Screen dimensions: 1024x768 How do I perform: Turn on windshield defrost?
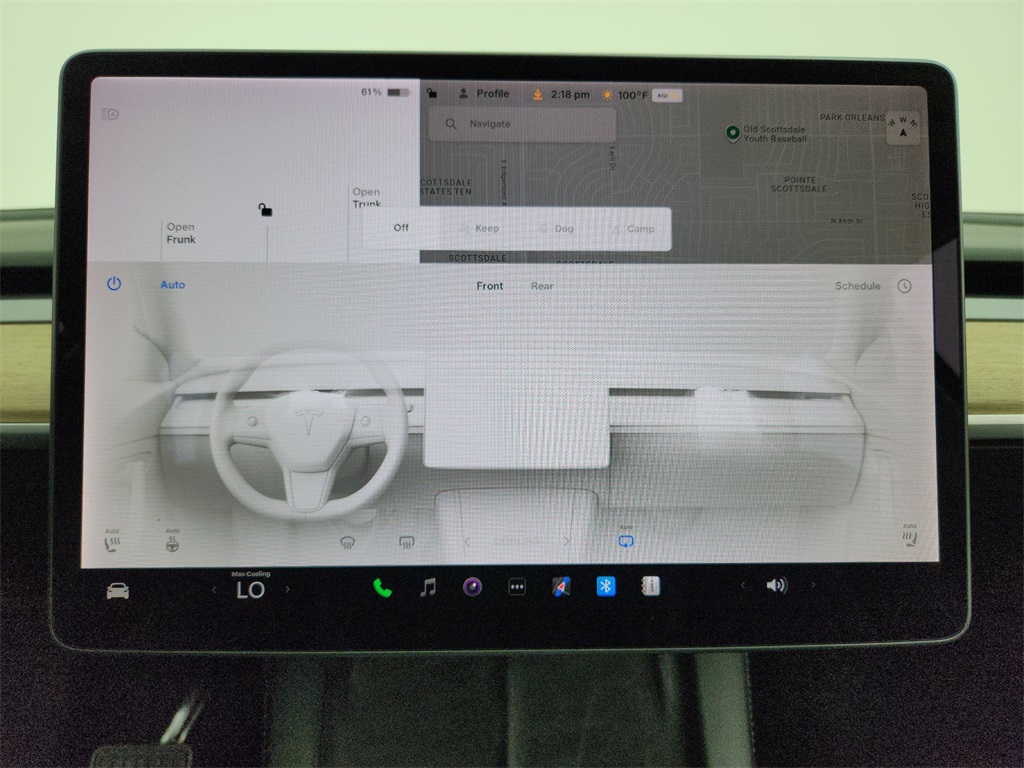pyautogui.click(x=347, y=543)
